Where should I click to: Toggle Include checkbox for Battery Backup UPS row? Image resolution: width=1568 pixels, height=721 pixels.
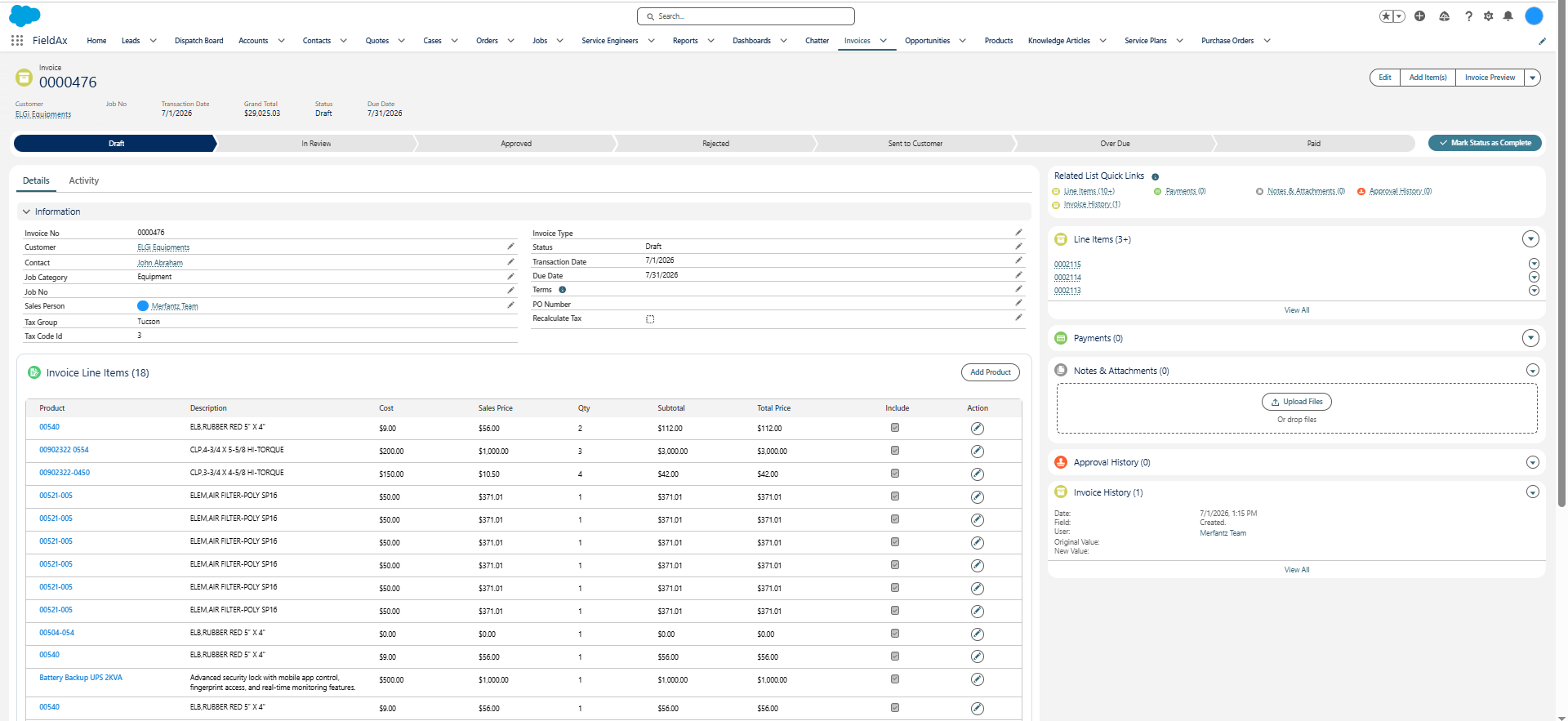(895, 679)
